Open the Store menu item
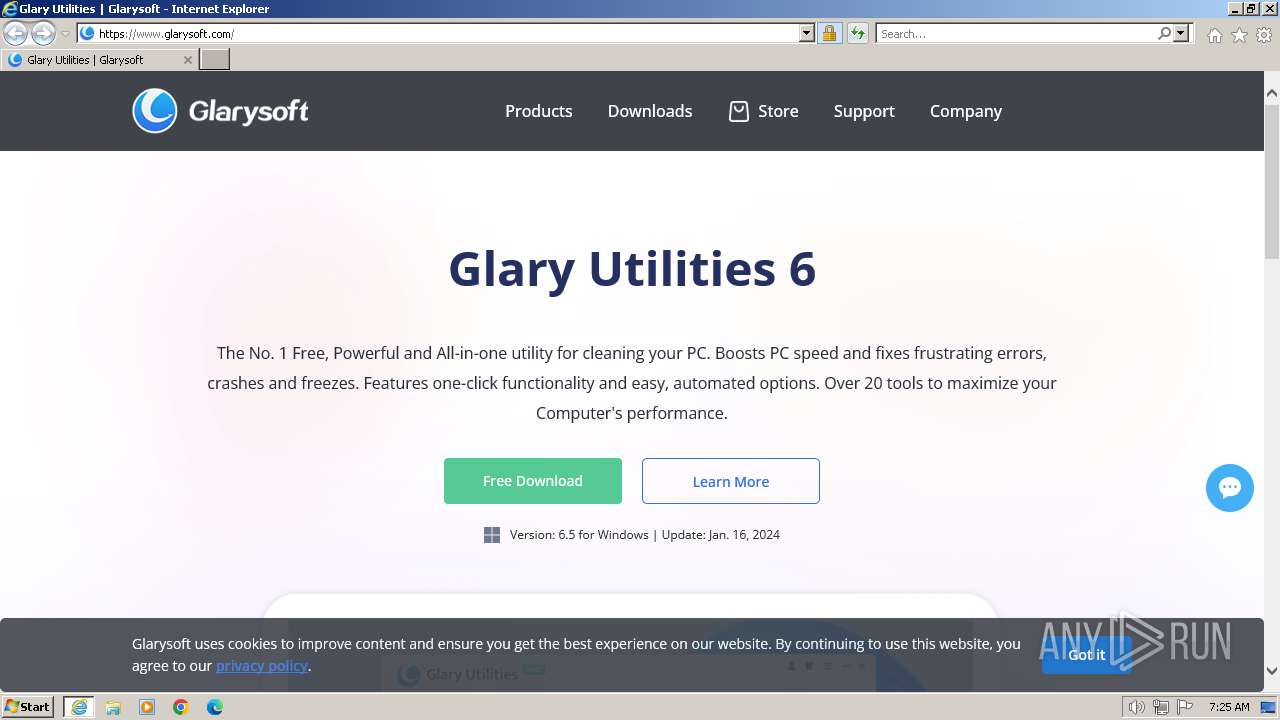 pyautogui.click(x=778, y=111)
